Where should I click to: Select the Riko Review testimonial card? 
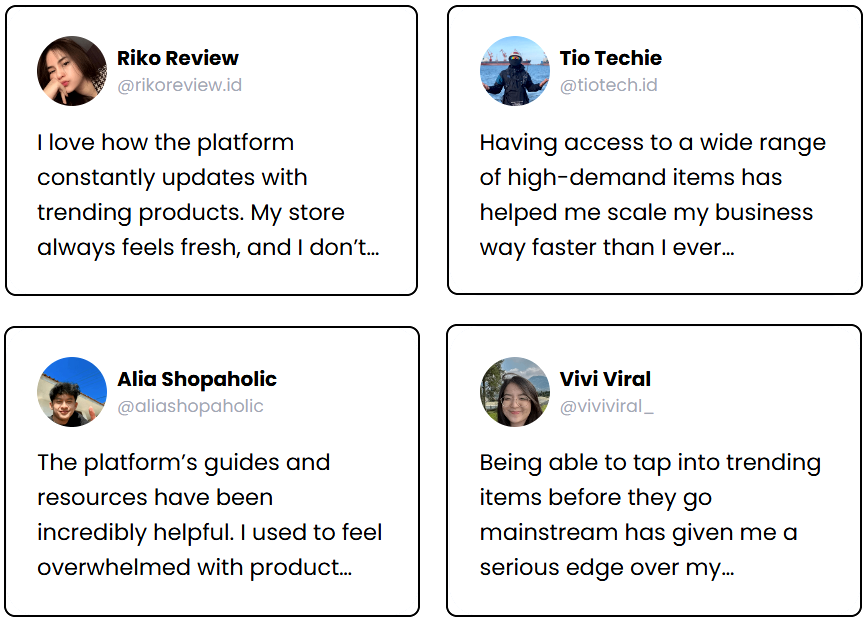[x=211, y=150]
